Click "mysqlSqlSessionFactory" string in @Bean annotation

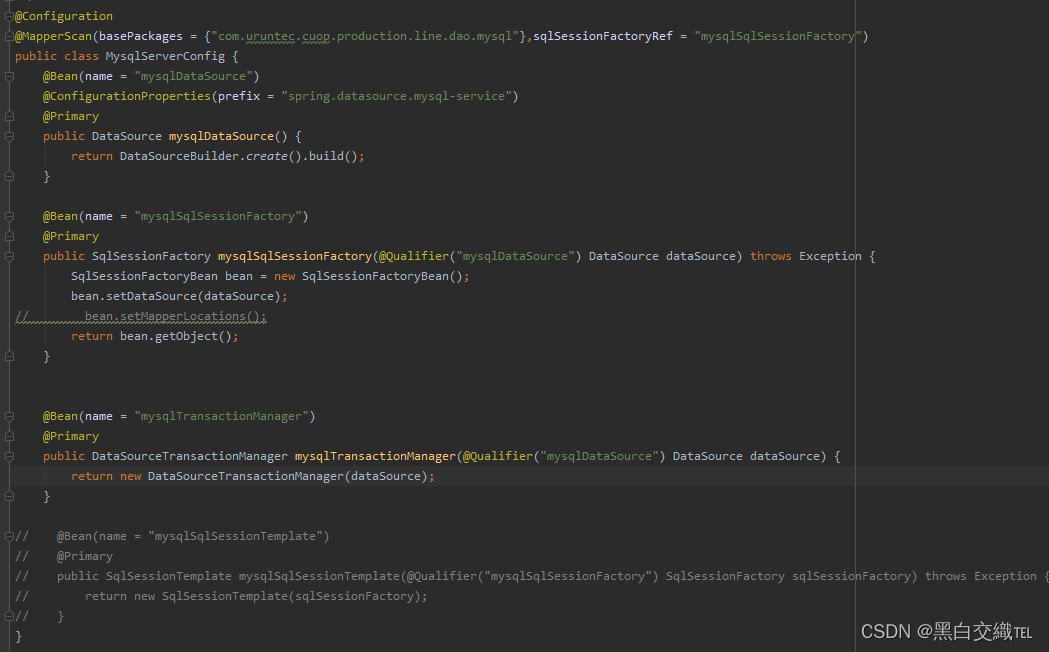[x=218, y=216]
